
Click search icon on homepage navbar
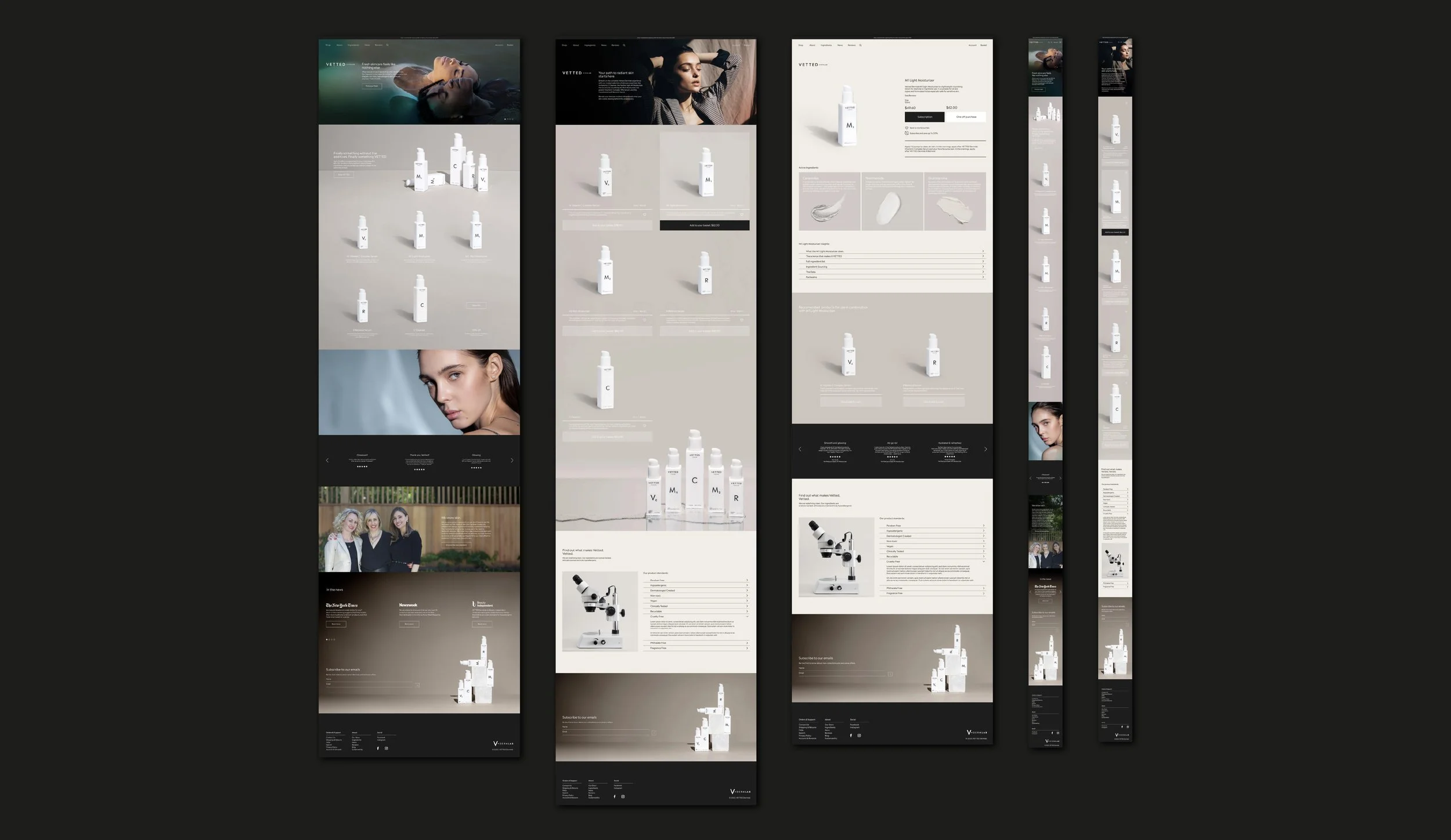pos(388,45)
